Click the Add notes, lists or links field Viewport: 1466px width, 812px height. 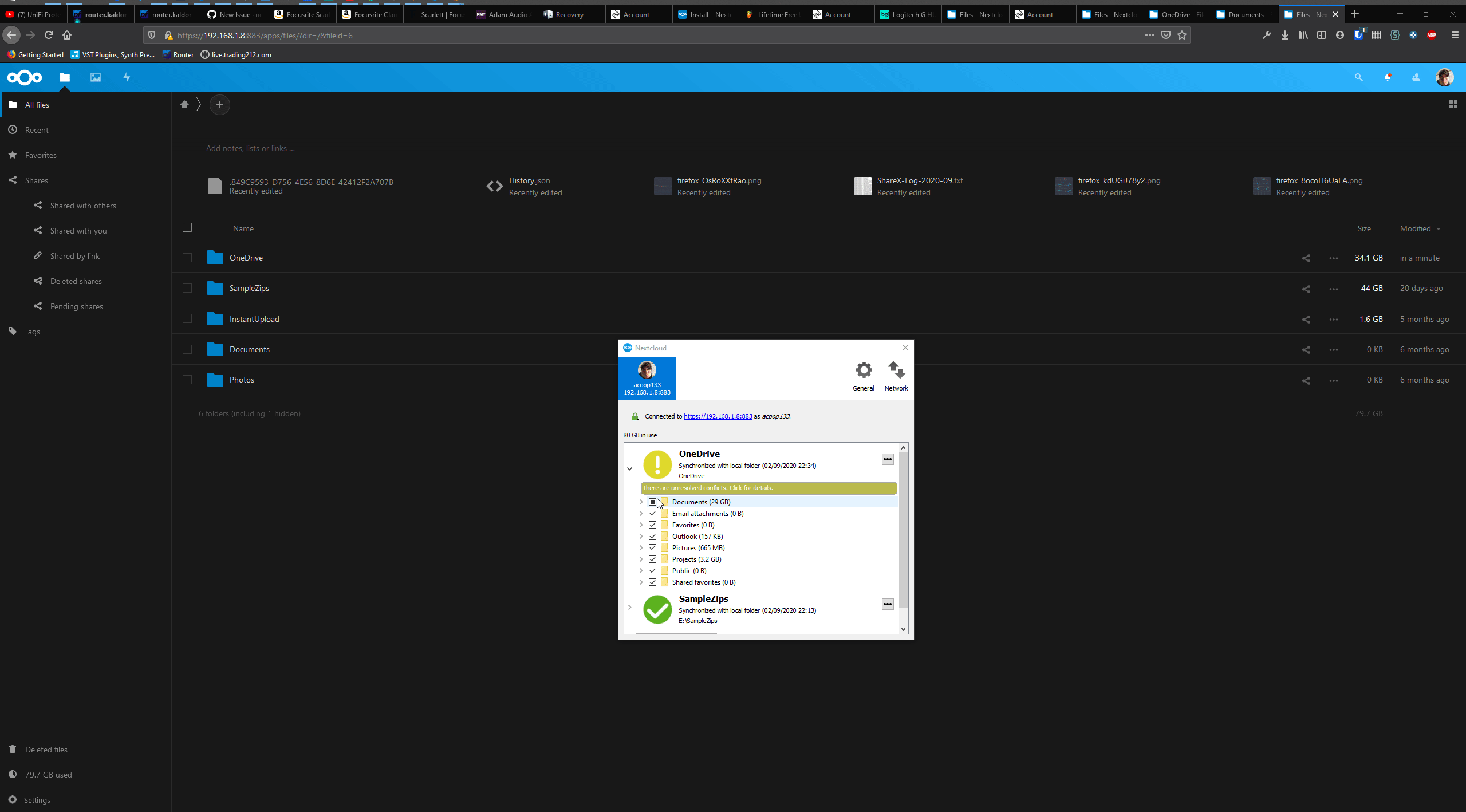250,148
